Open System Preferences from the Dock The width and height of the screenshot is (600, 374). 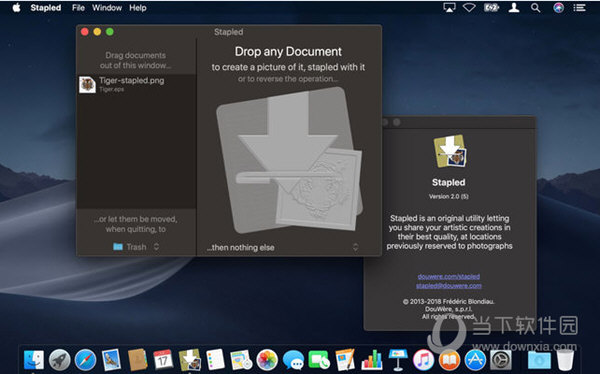[x=501, y=360]
